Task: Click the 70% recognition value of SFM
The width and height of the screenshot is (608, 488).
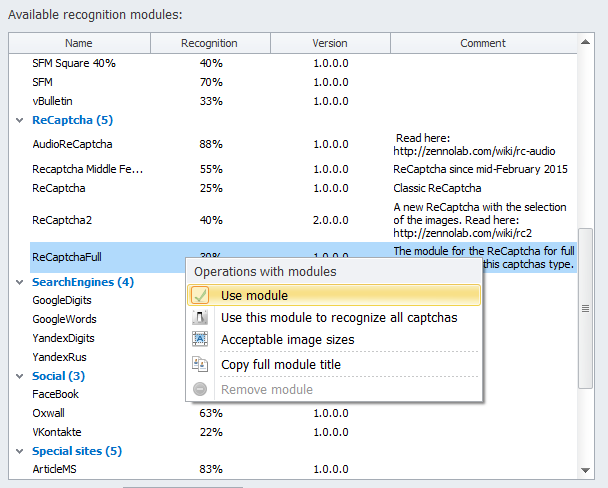Action: tap(211, 82)
